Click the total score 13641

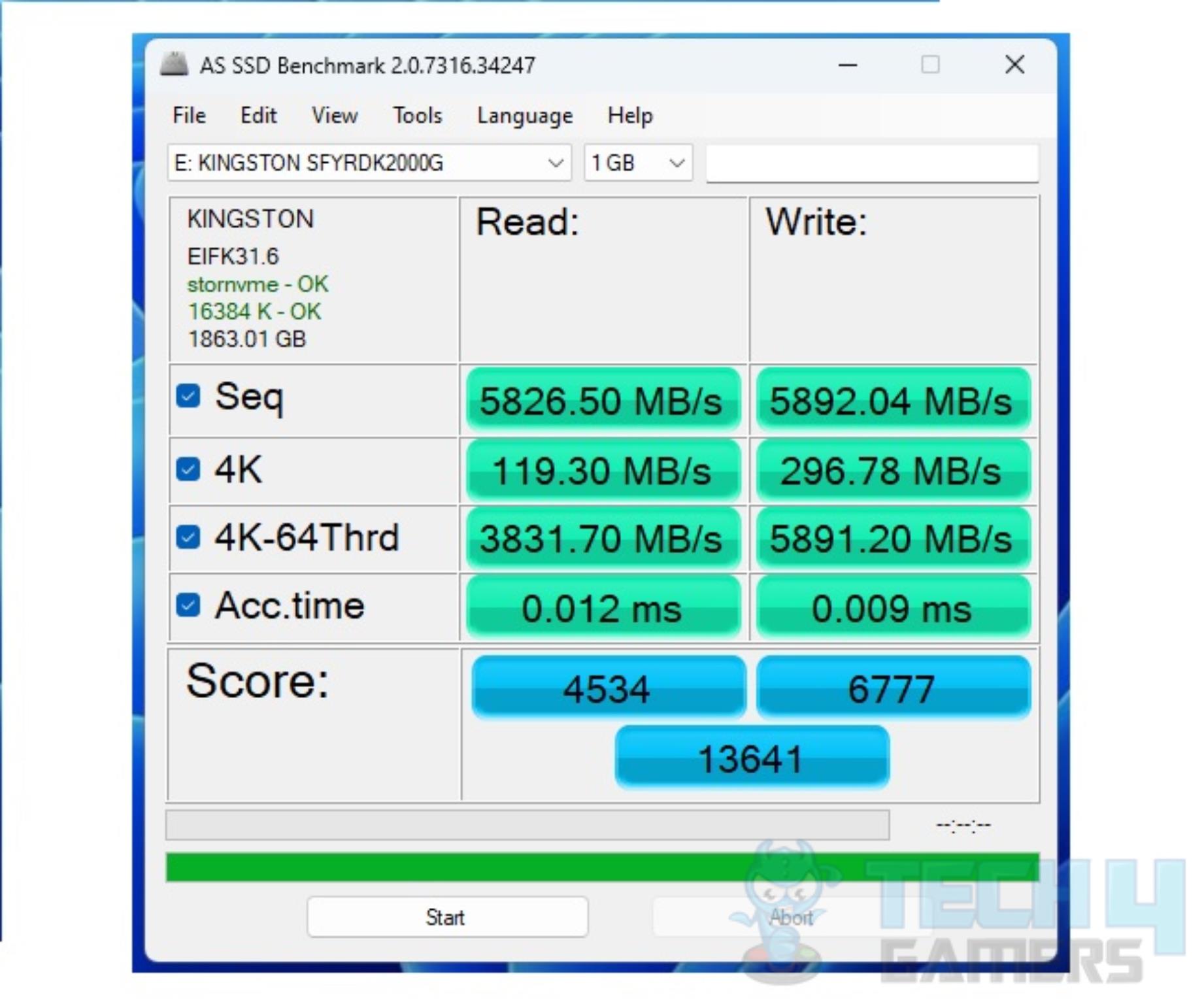pos(752,757)
